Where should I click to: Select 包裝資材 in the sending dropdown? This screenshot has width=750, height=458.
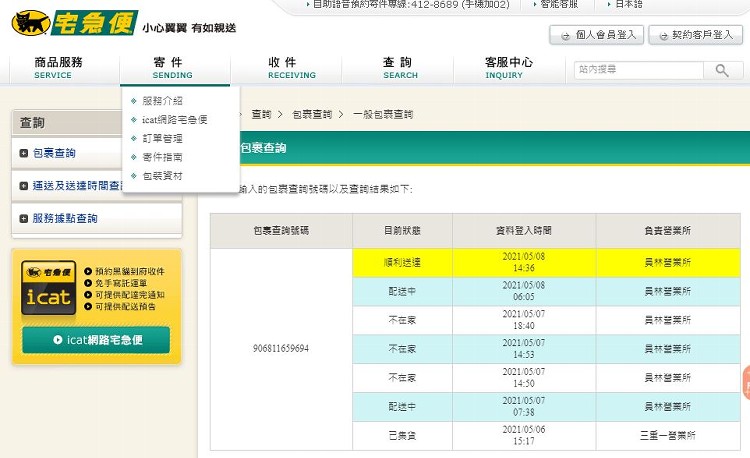(x=162, y=176)
